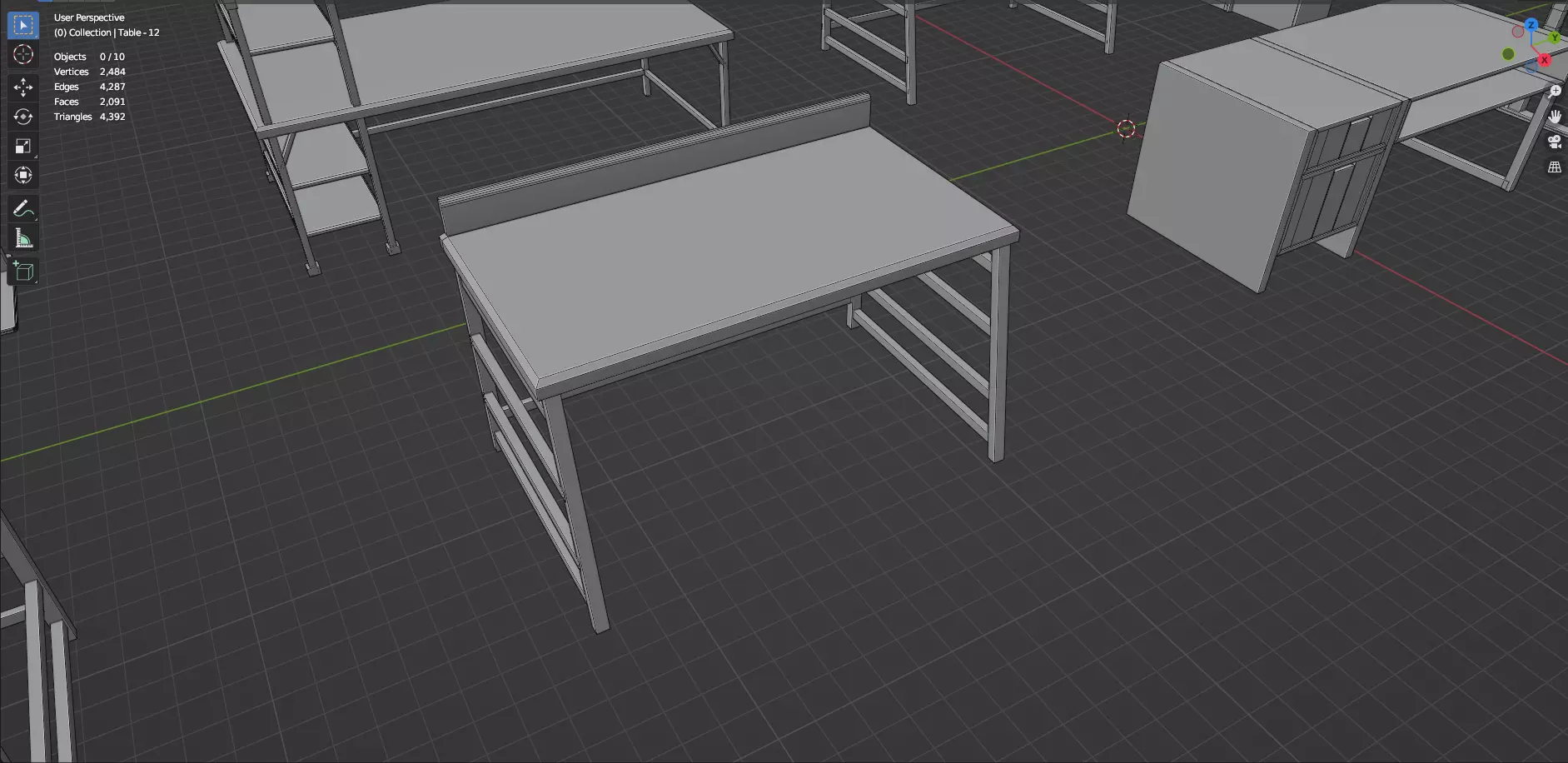1568x763 pixels.
Task: Select the Measure tool
Action: [x=23, y=239]
